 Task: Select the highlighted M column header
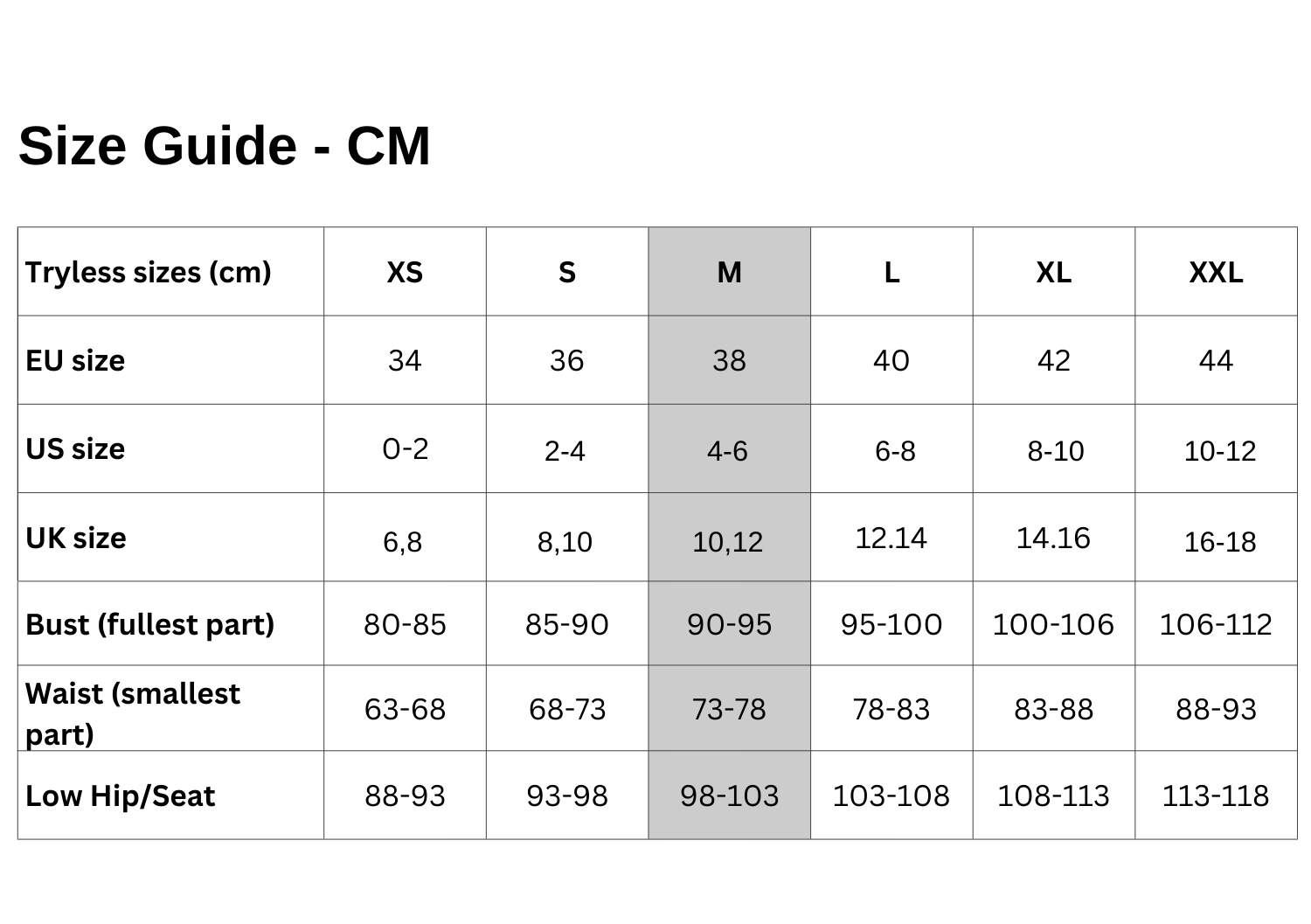pos(729,273)
